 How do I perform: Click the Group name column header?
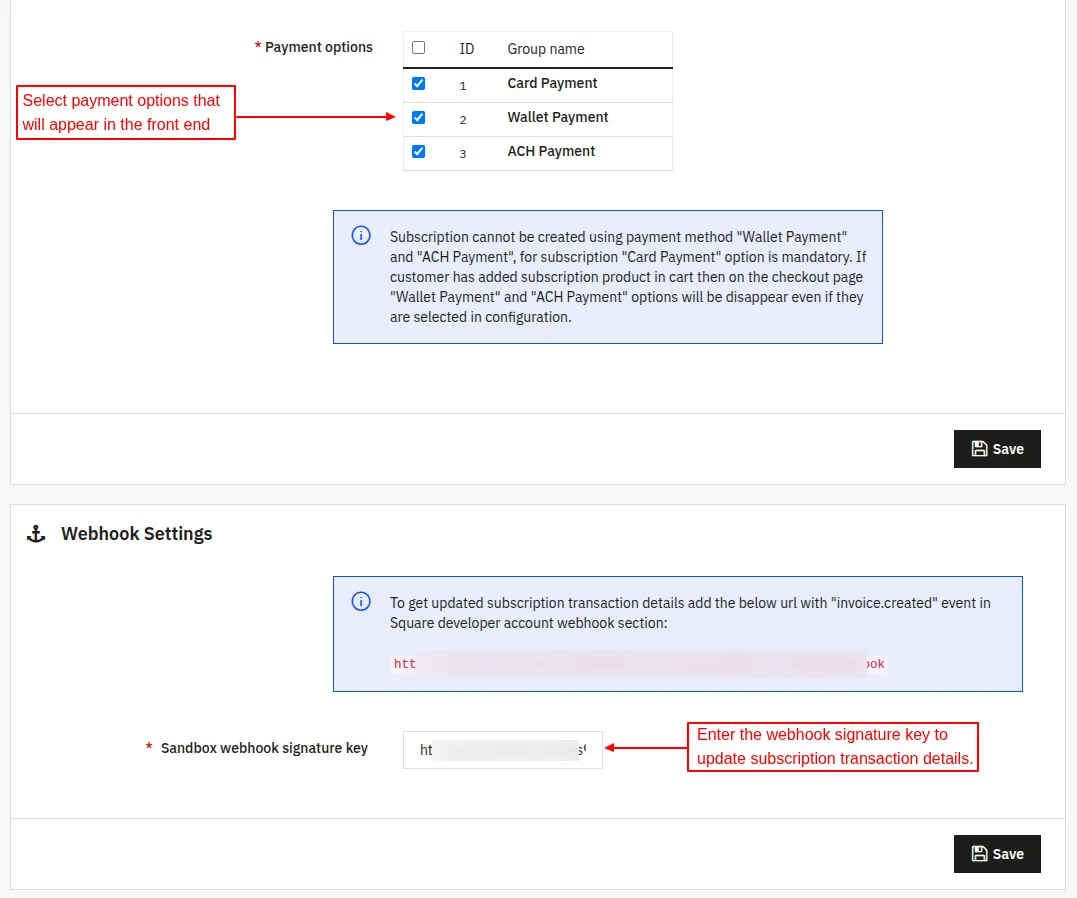(x=546, y=49)
